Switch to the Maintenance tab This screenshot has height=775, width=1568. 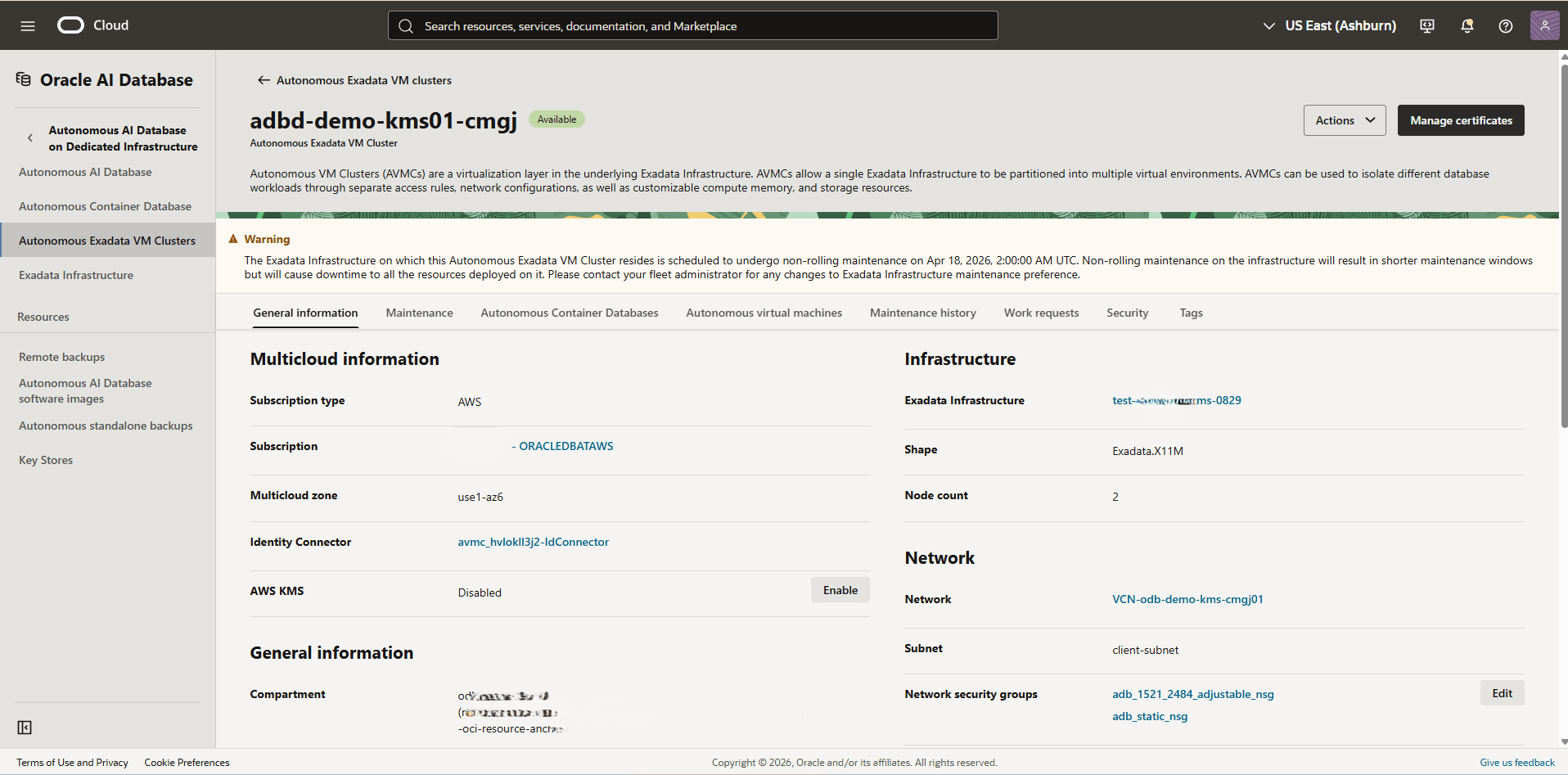[419, 313]
